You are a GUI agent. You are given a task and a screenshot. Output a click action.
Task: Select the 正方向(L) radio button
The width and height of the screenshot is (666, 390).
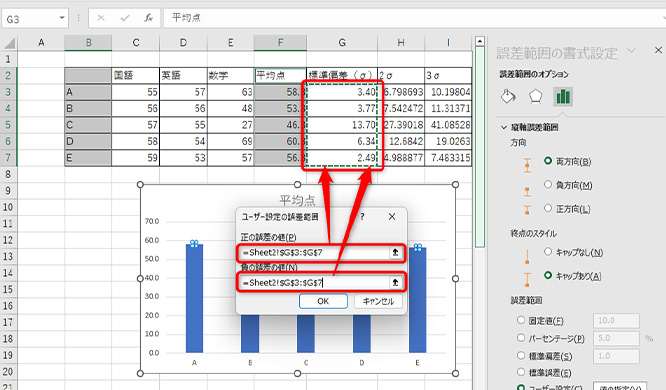tap(548, 208)
